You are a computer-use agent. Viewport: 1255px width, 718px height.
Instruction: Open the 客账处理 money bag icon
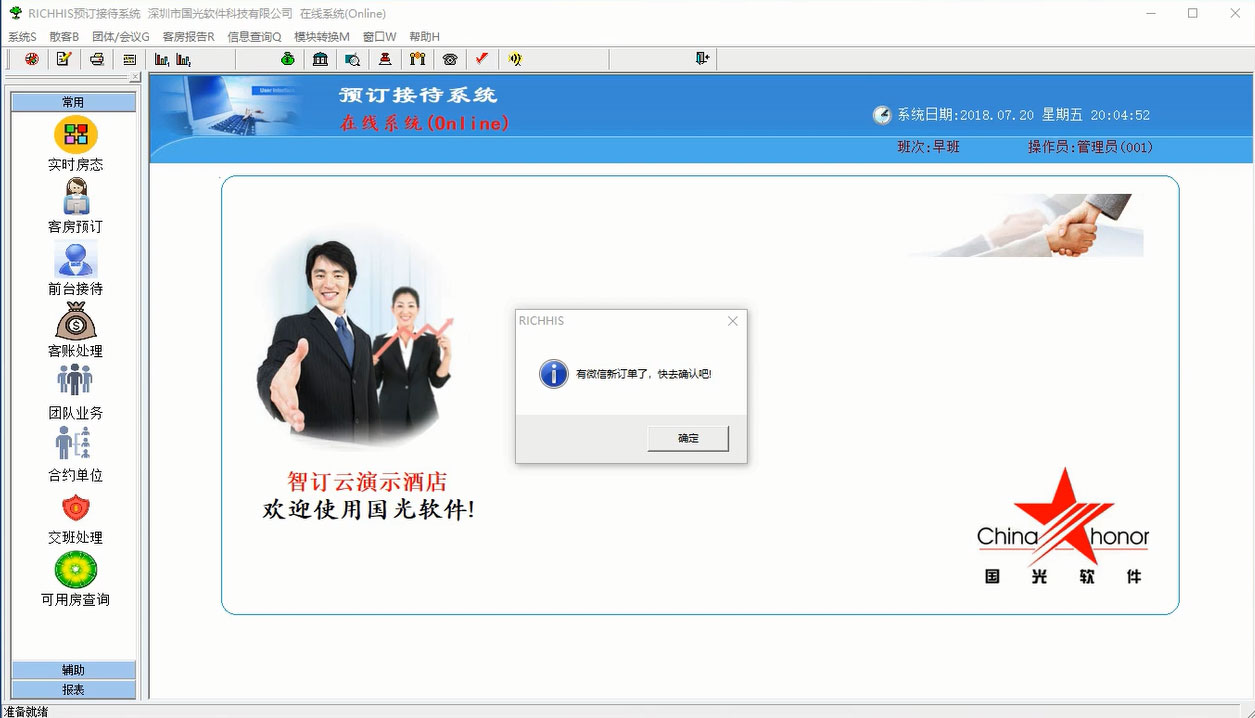[76, 321]
